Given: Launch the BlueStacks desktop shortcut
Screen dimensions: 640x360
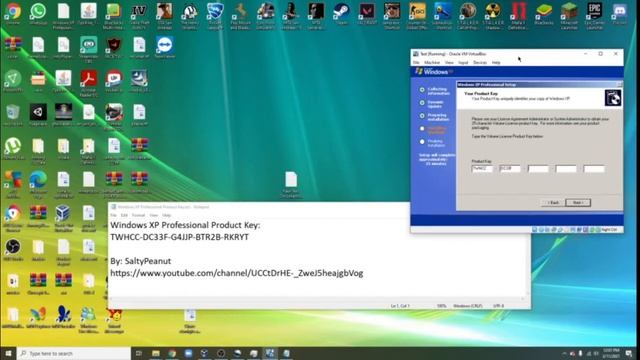Looking at the screenshot, I should pyautogui.click(x=544, y=11).
